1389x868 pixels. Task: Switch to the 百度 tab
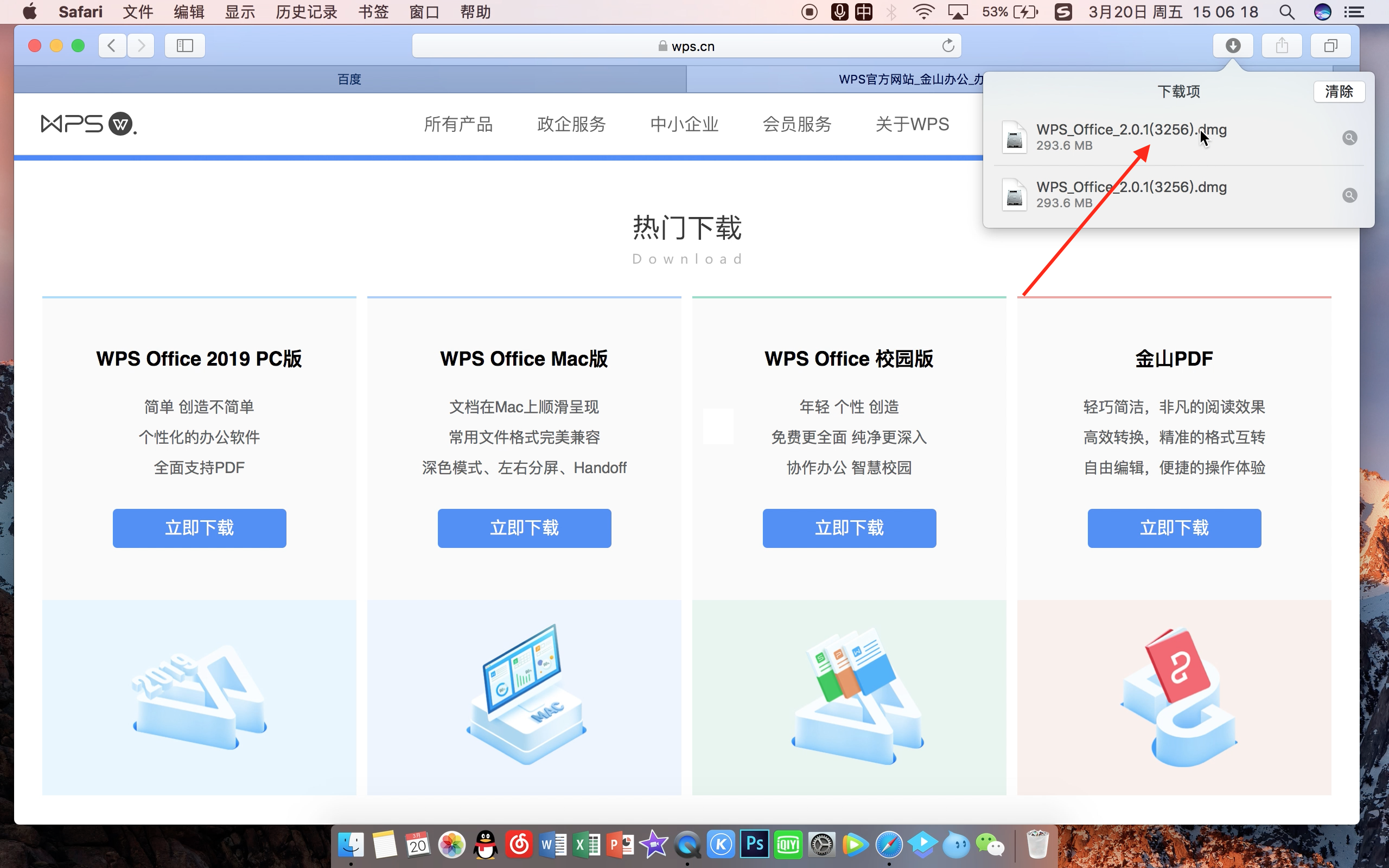pos(349,79)
